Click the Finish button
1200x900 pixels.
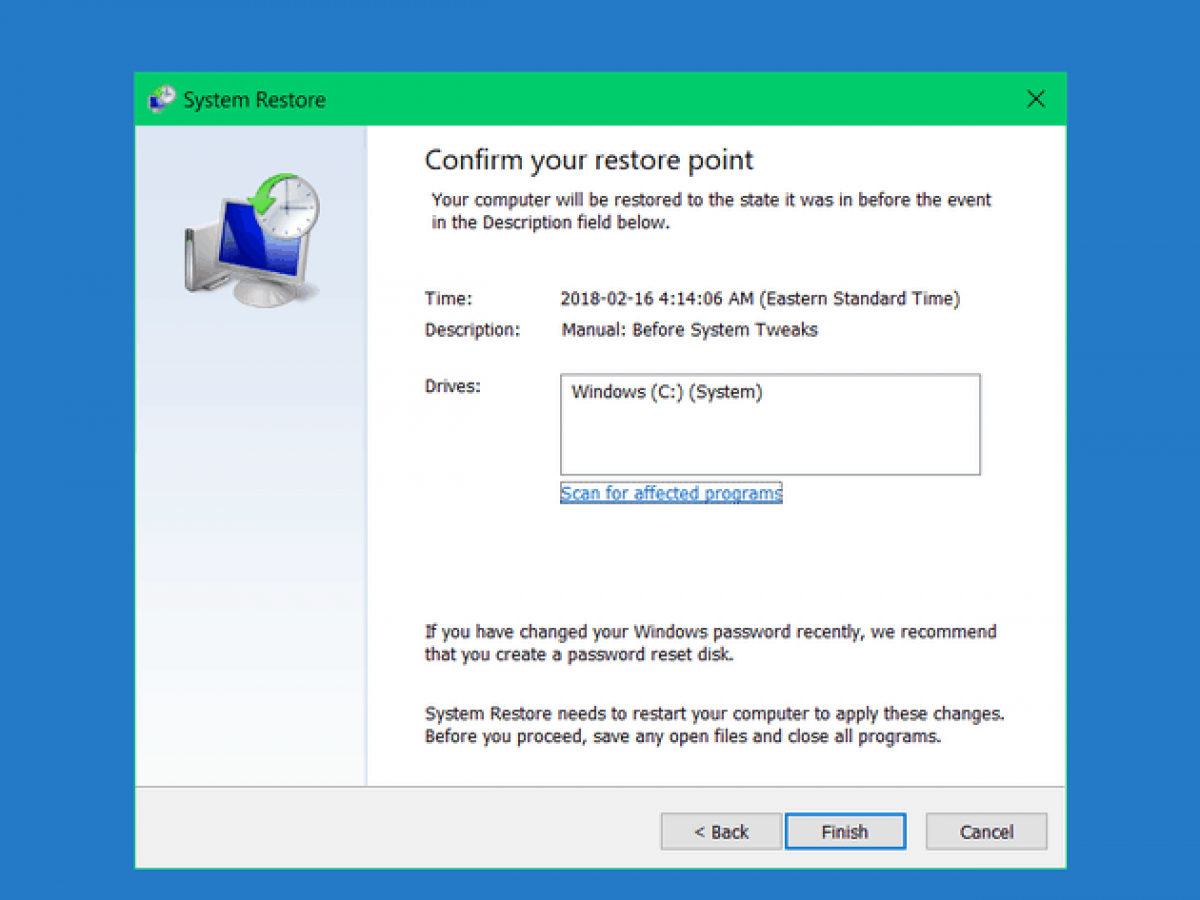(x=845, y=831)
